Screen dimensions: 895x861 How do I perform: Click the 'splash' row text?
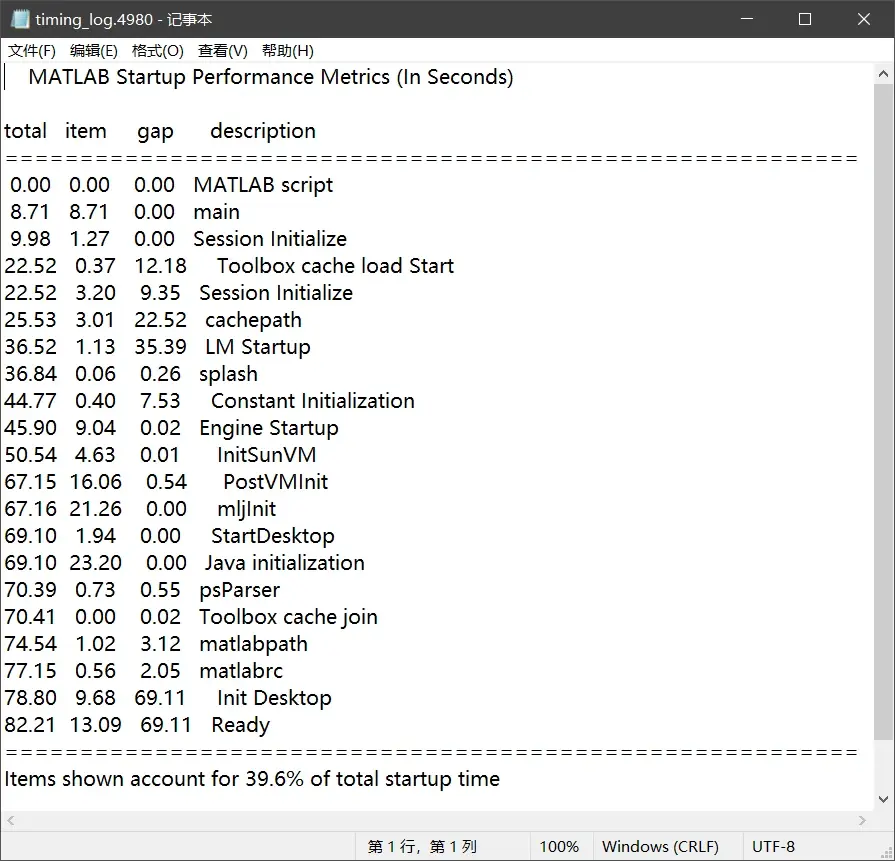point(228,374)
